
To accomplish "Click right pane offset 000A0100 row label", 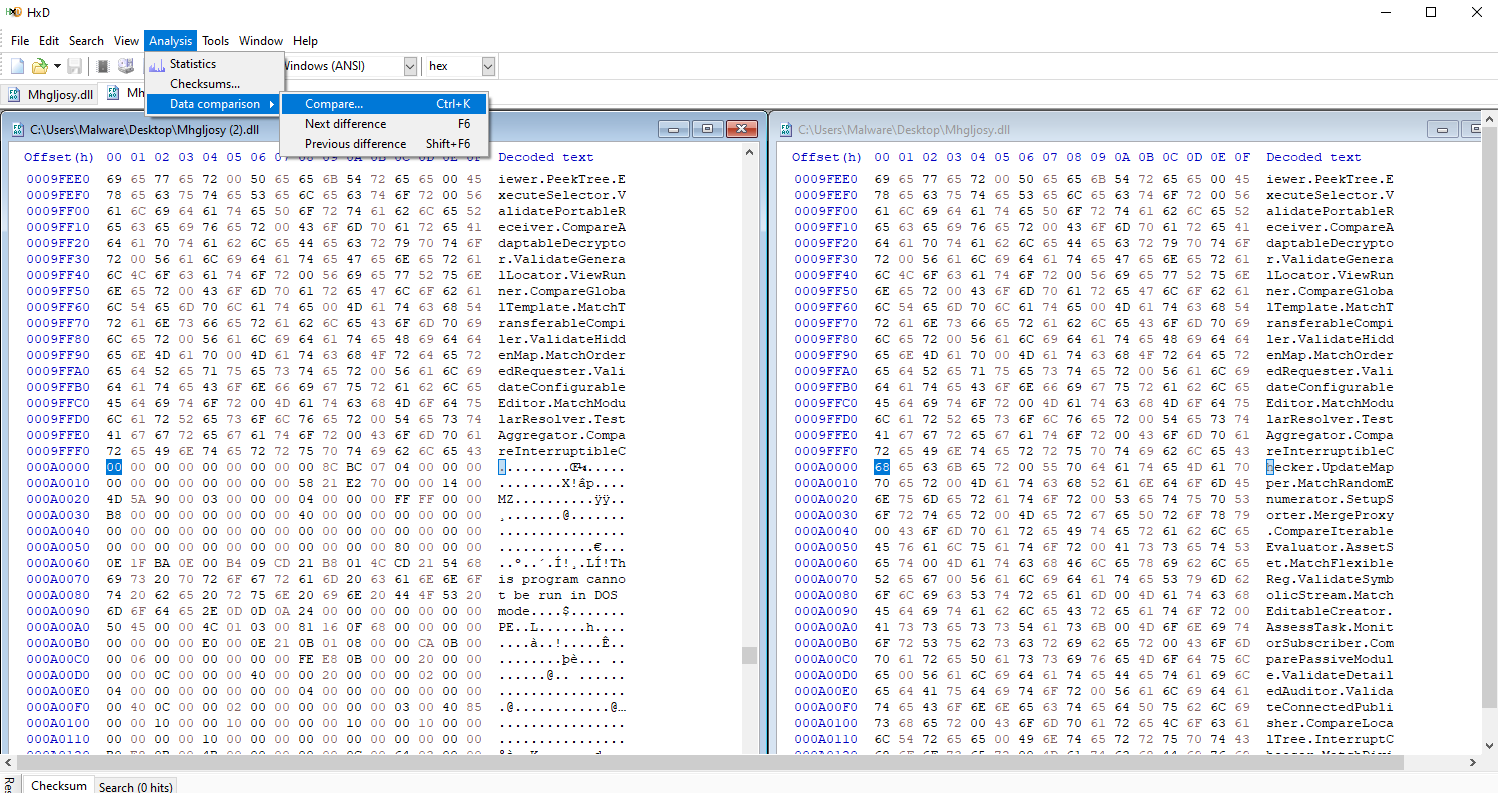I will (x=825, y=723).
